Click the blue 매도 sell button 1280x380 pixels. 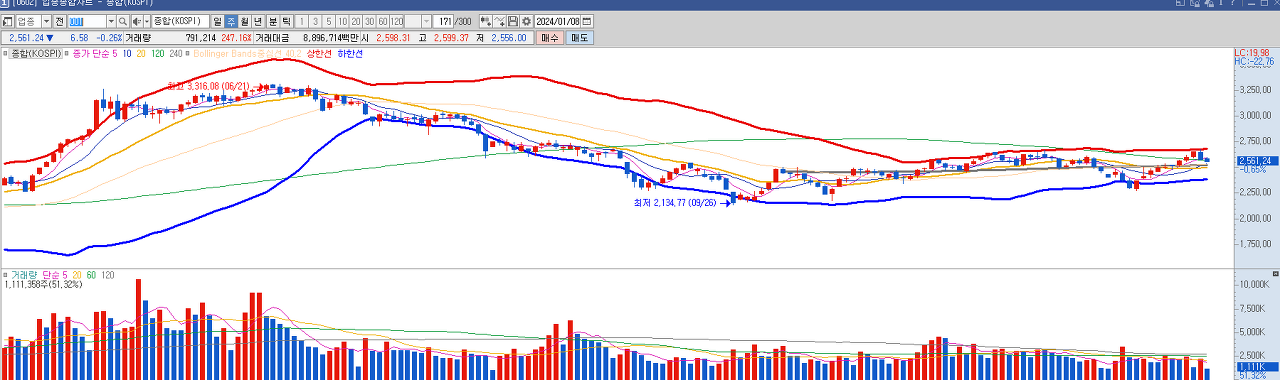[x=580, y=37]
